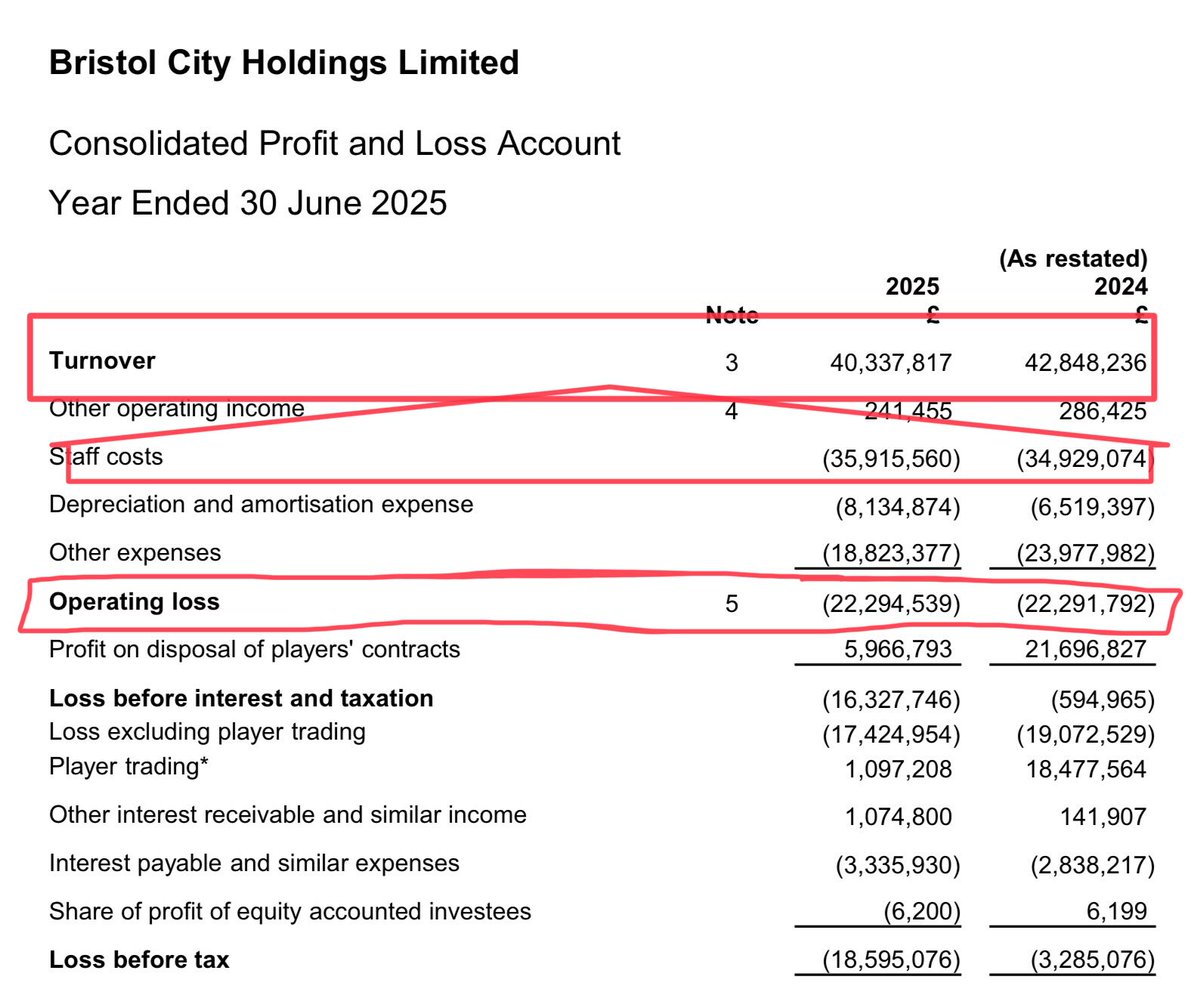
Task: Click Other interest receivable and similar income
Action: pos(288,815)
